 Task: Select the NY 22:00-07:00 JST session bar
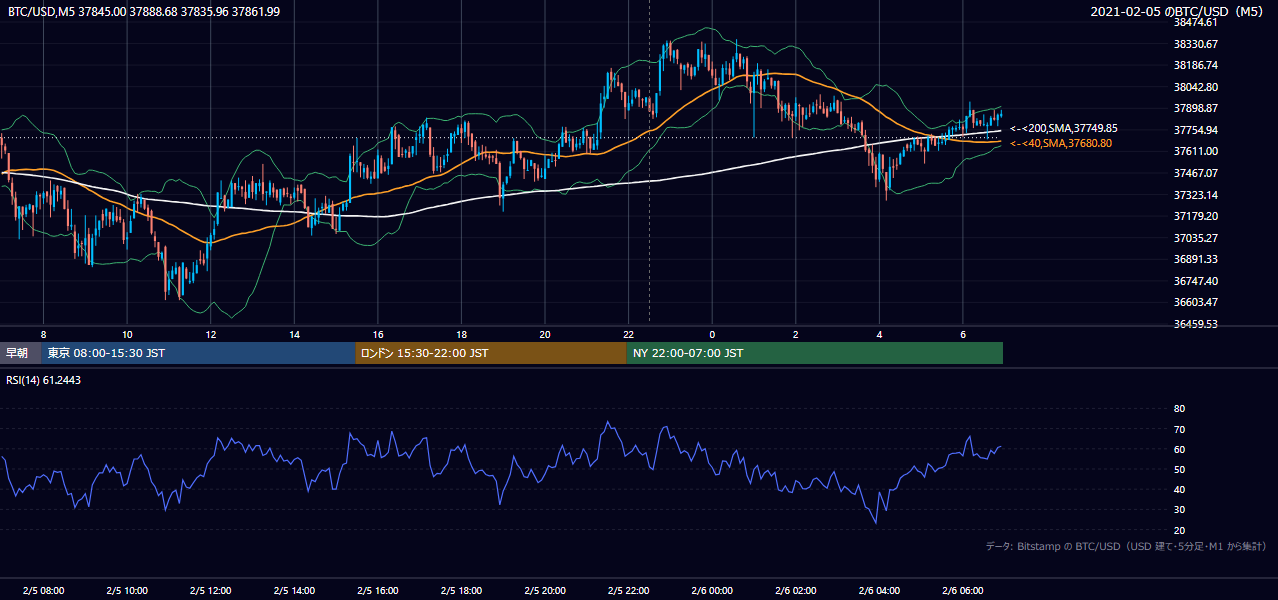(x=815, y=353)
